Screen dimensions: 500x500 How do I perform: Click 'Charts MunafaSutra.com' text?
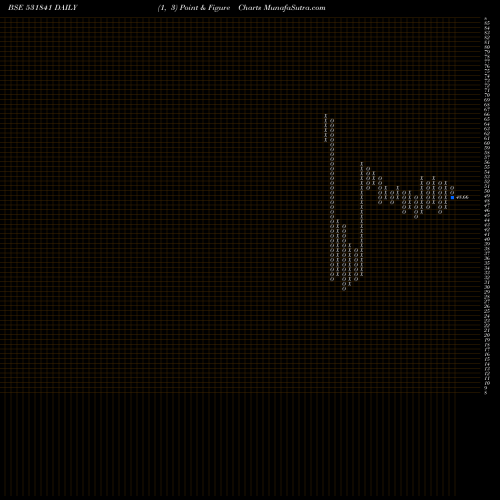coord(282,8)
